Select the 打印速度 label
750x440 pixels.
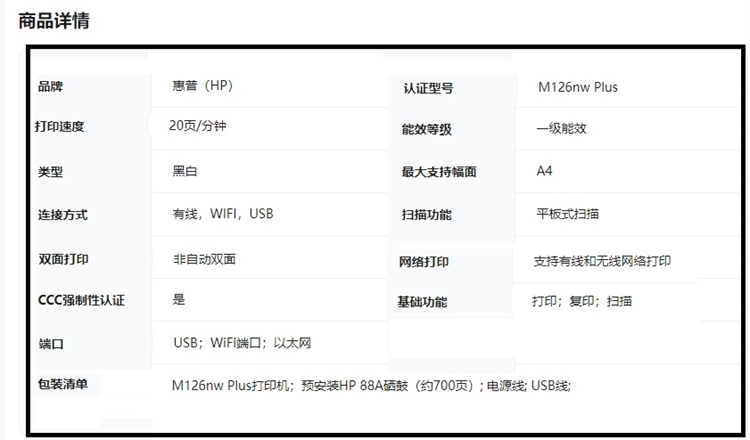(59, 127)
